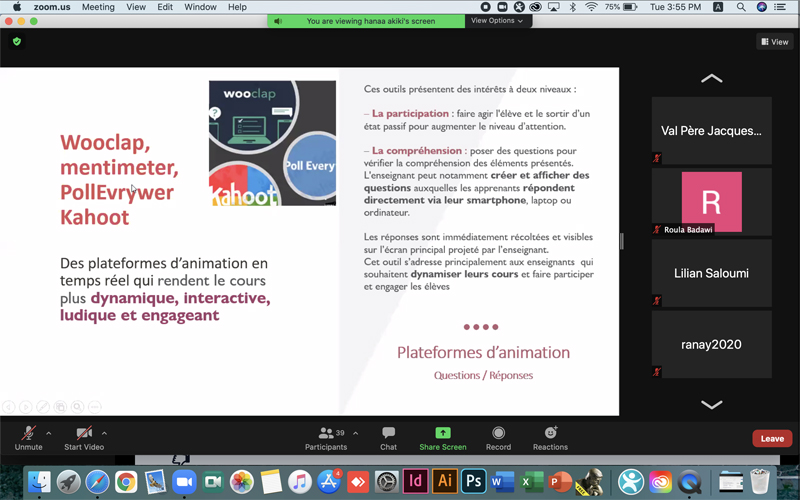Open the Meeting menu

(98, 7)
